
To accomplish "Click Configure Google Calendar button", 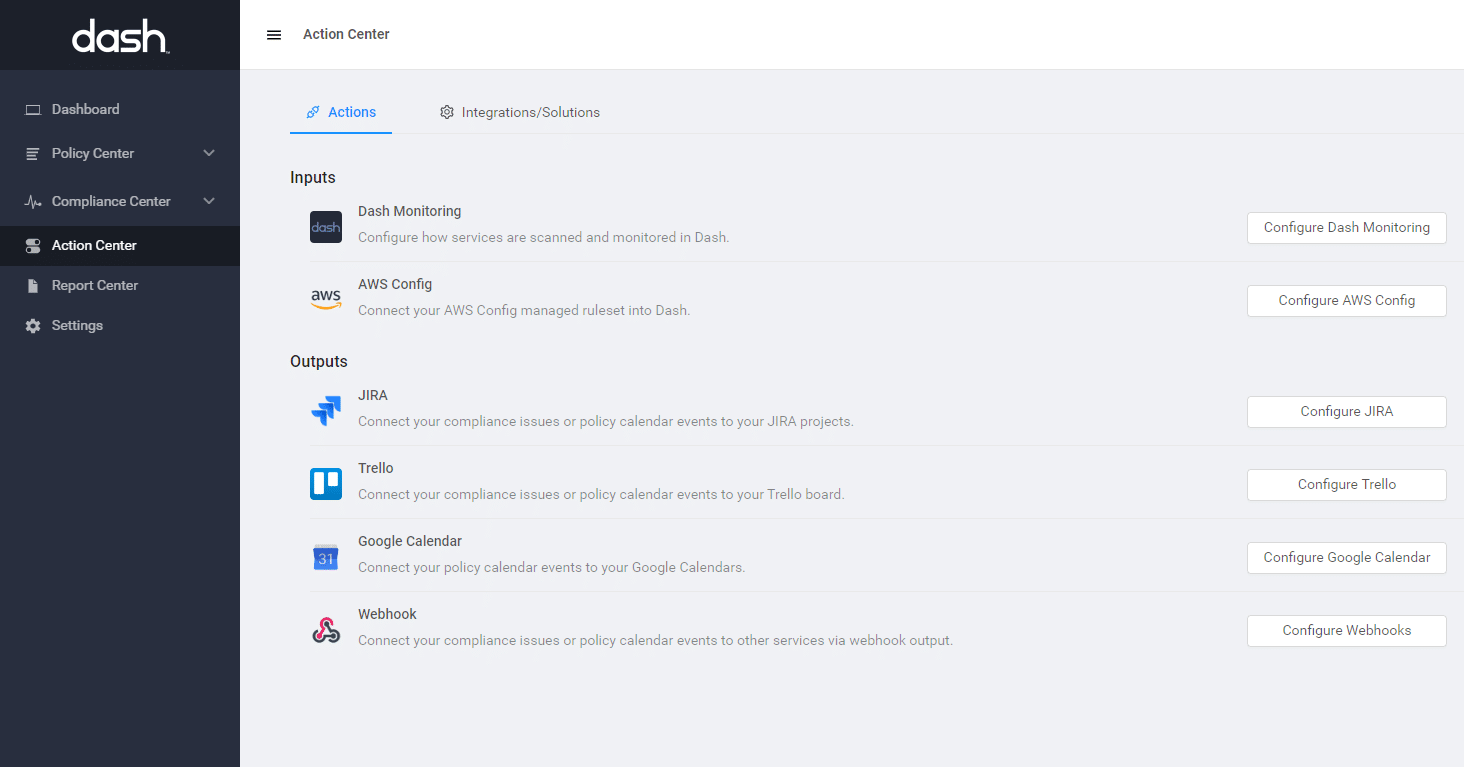I will coord(1346,557).
